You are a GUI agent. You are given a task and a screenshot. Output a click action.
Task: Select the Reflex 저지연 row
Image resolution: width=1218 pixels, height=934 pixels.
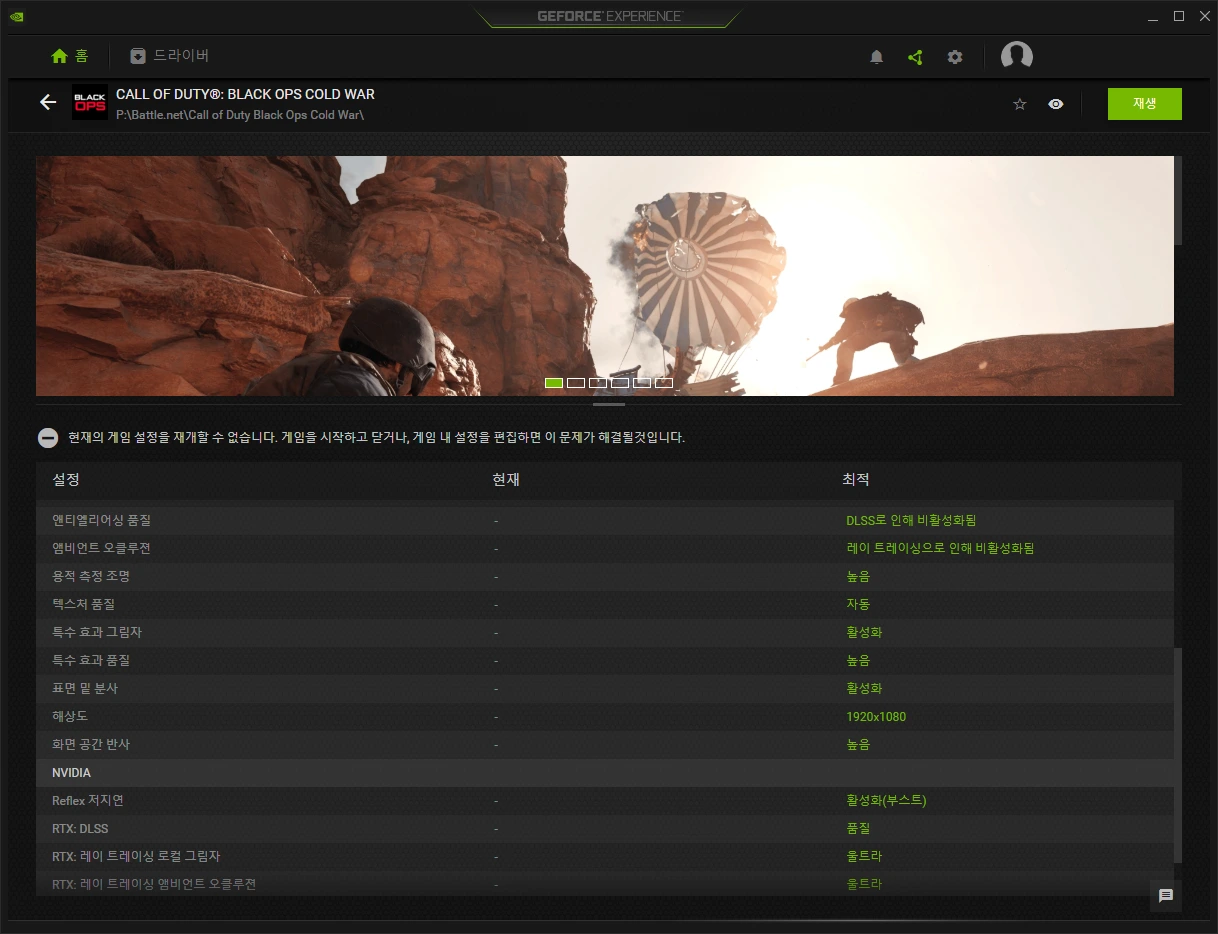[605, 801]
